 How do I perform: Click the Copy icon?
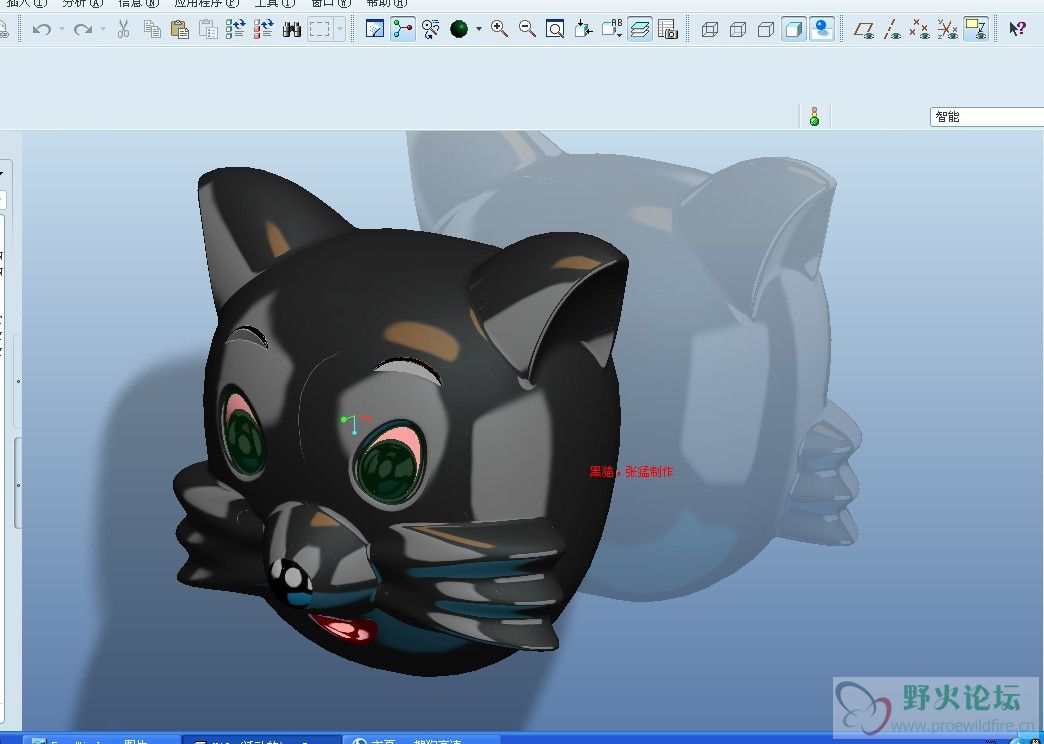click(152, 29)
